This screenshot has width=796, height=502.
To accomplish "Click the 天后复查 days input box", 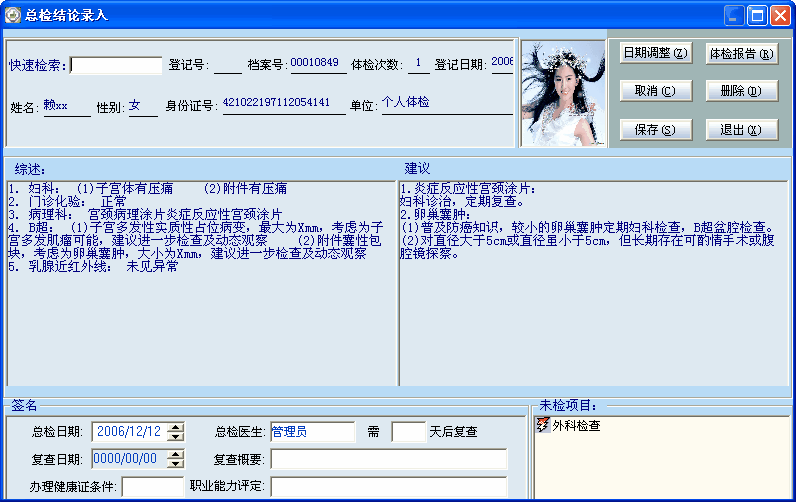I will pos(409,432).
